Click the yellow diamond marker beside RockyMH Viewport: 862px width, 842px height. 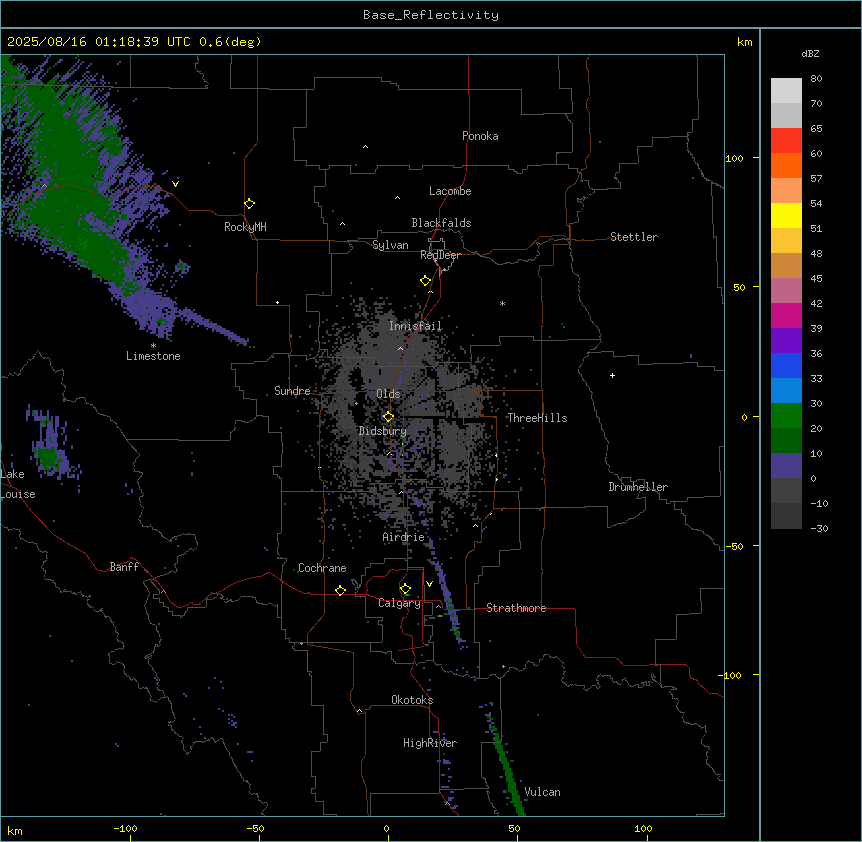(x=249, y=204)
